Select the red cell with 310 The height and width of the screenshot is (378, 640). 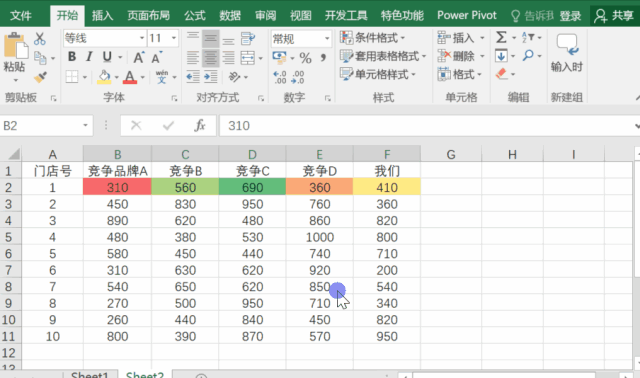pyautogui.click(x=117, y=187)
